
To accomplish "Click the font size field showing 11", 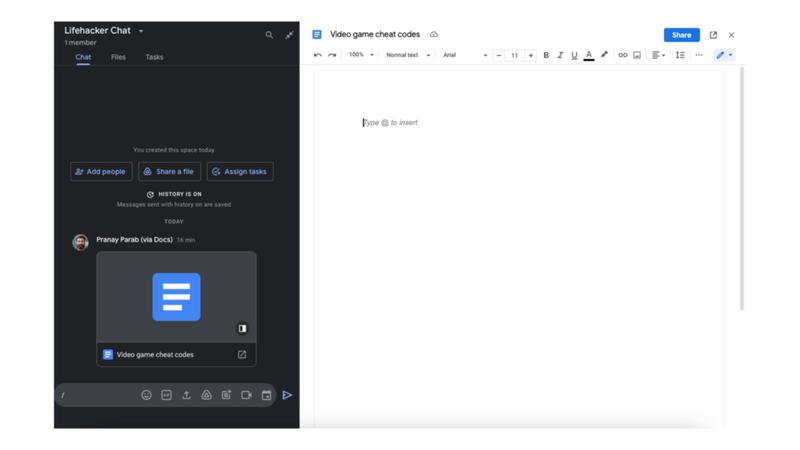I will pos(514,55).
